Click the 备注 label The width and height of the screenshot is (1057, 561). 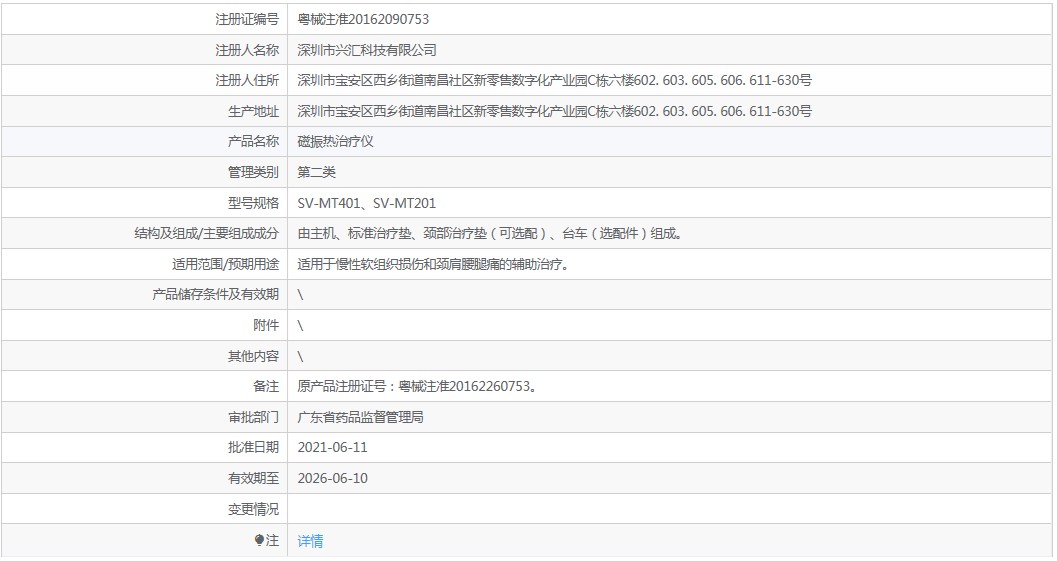[266, 386]
